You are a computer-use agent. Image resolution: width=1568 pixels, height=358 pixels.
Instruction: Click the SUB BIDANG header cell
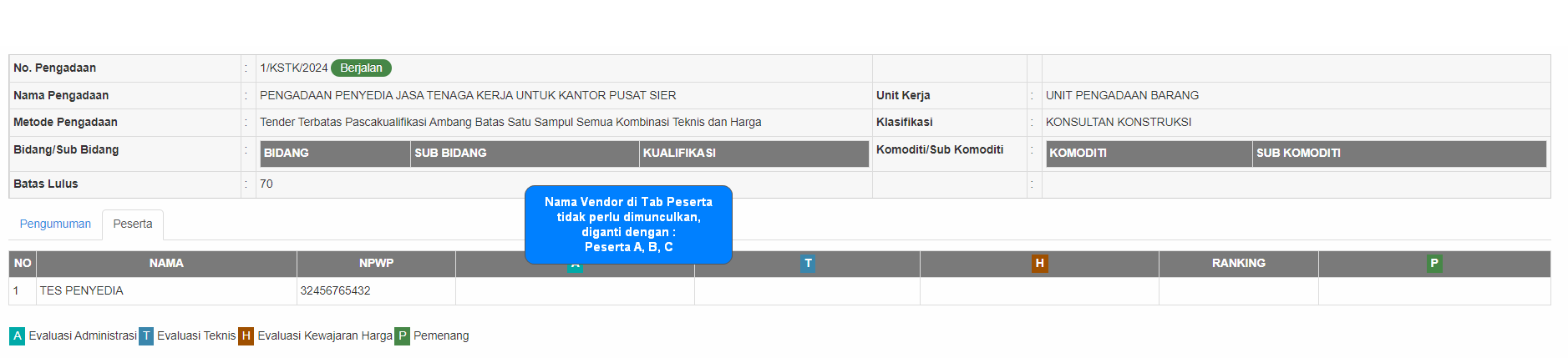pyautogui.click(x=450, y=154)
